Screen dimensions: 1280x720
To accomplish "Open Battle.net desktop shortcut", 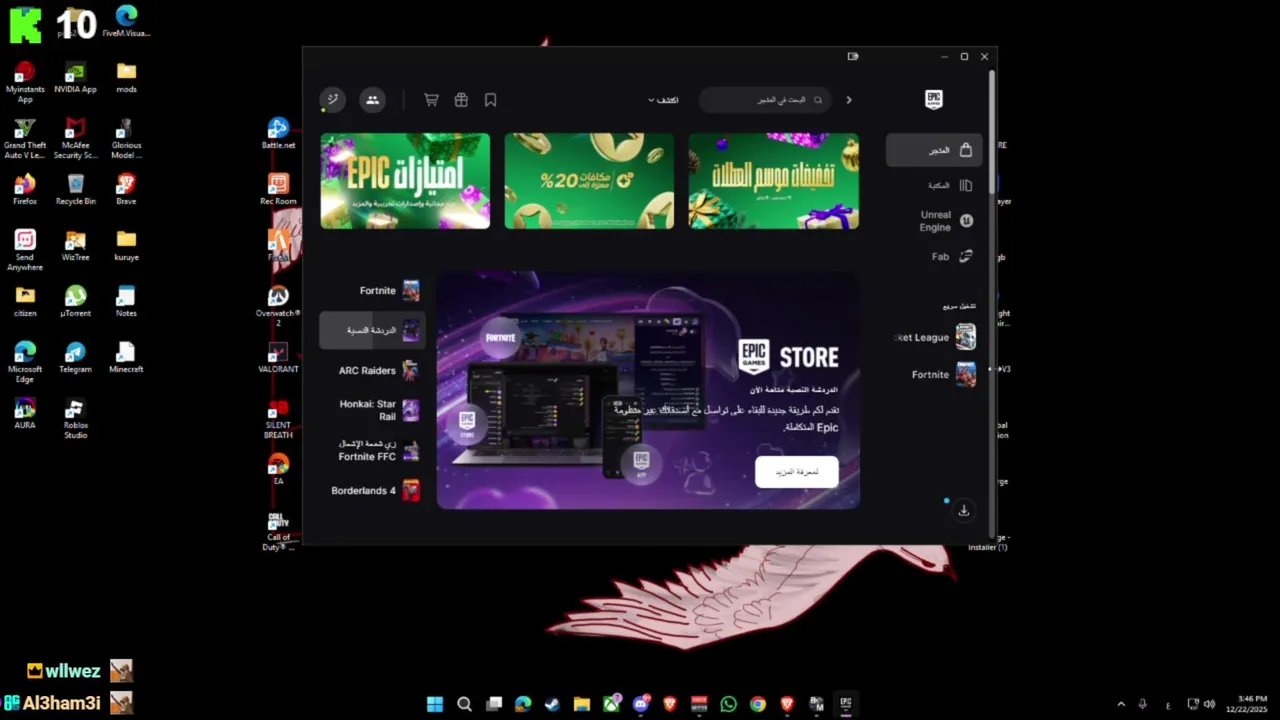I will 278,134.
